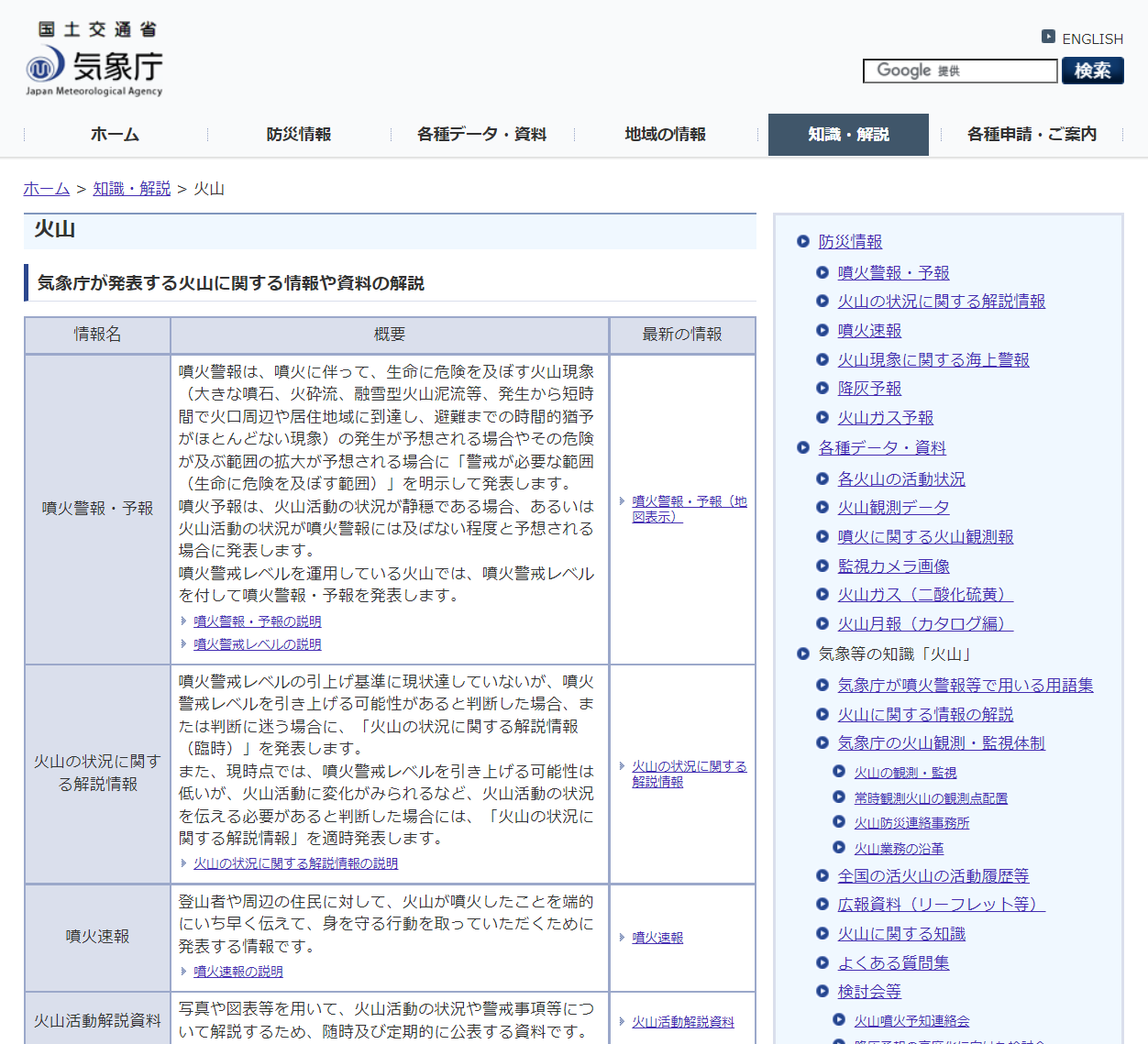1148x1044 pixels.
Task: Click the bullet icon beside 気象等の知識「火山」
Action: pos(803,654)
